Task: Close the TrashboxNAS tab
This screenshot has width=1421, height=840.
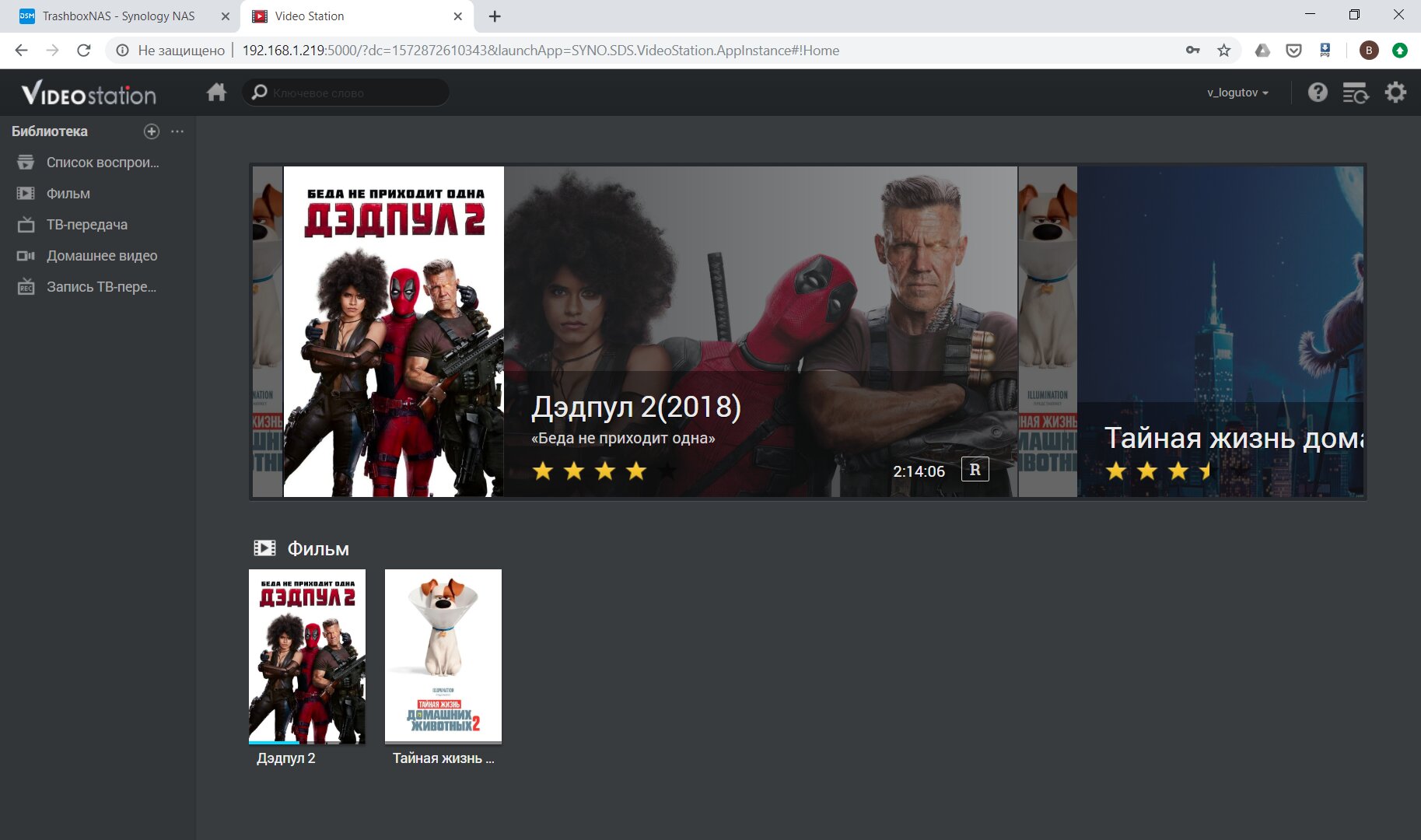Action: tap(226, 16)
